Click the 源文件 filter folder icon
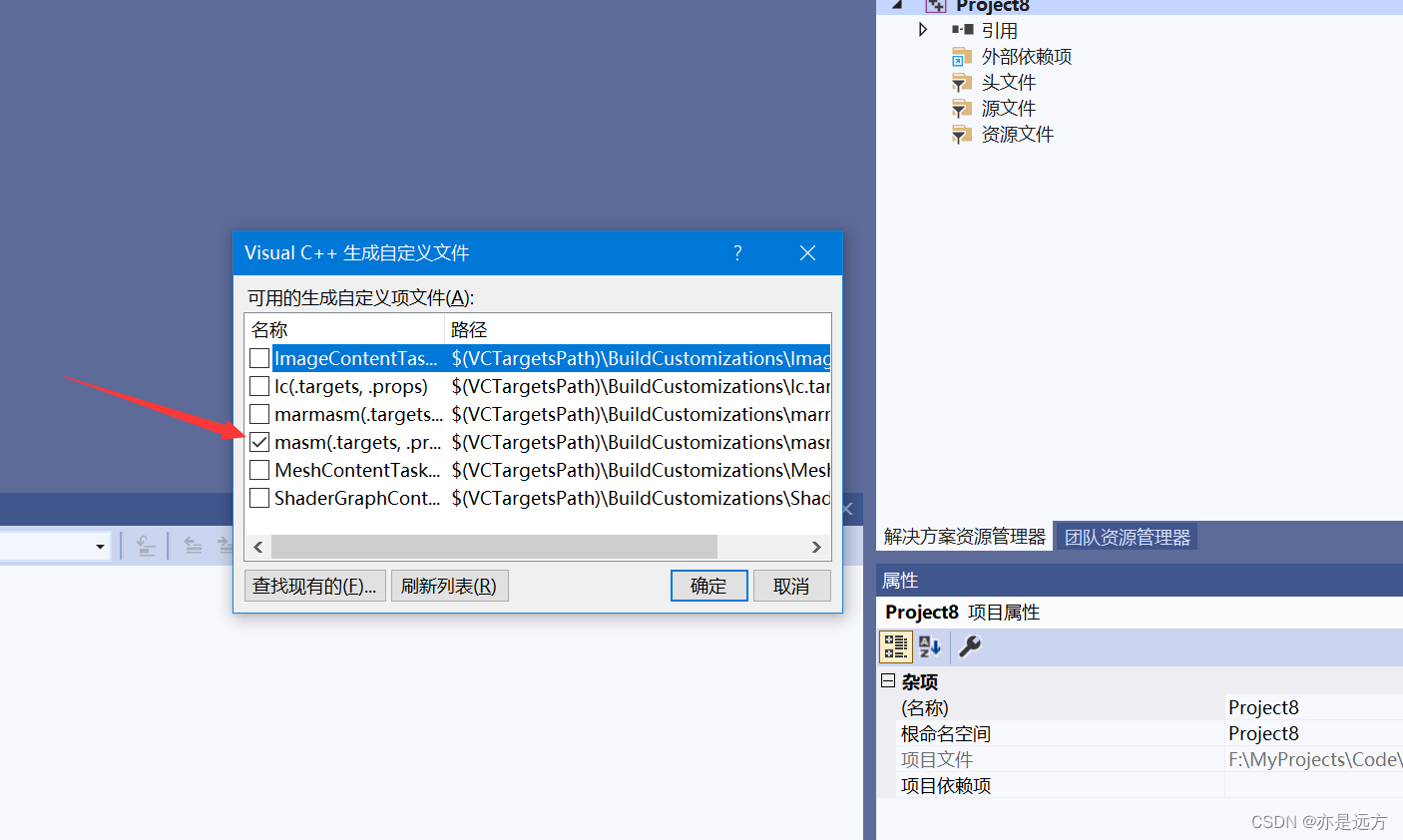The height and width of the screenshot is (840, 1403). click(962, 109)
